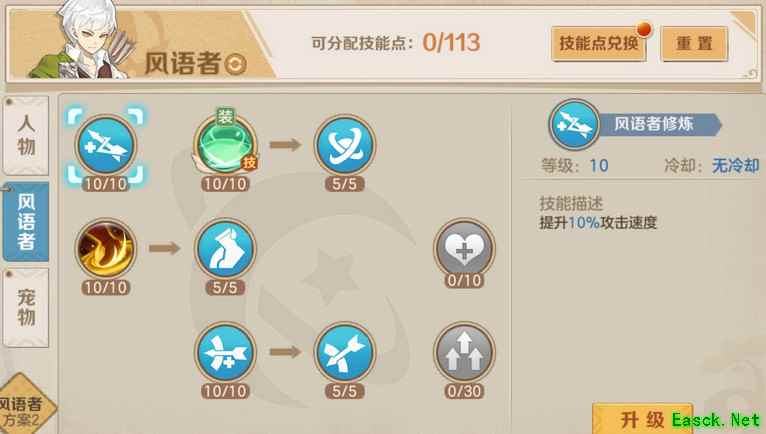Select the arrow plus skill with 10/10
The width and height of the screenshot is (766, 434).
click(x=225, y=352)
